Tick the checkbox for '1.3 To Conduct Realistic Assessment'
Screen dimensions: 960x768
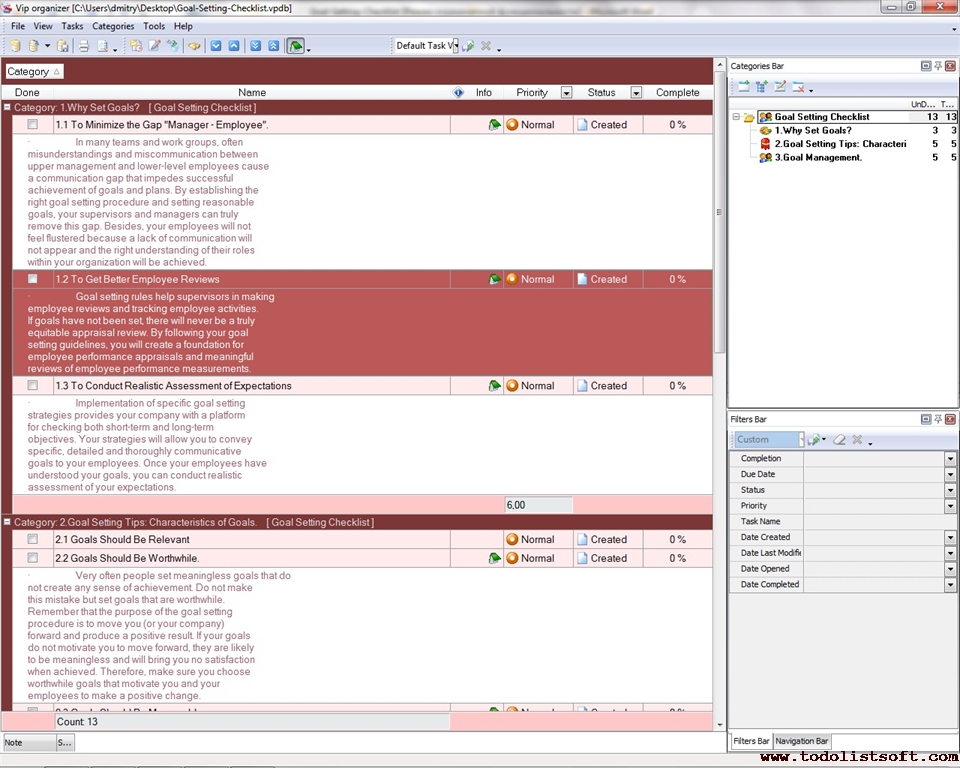(33, 386)
